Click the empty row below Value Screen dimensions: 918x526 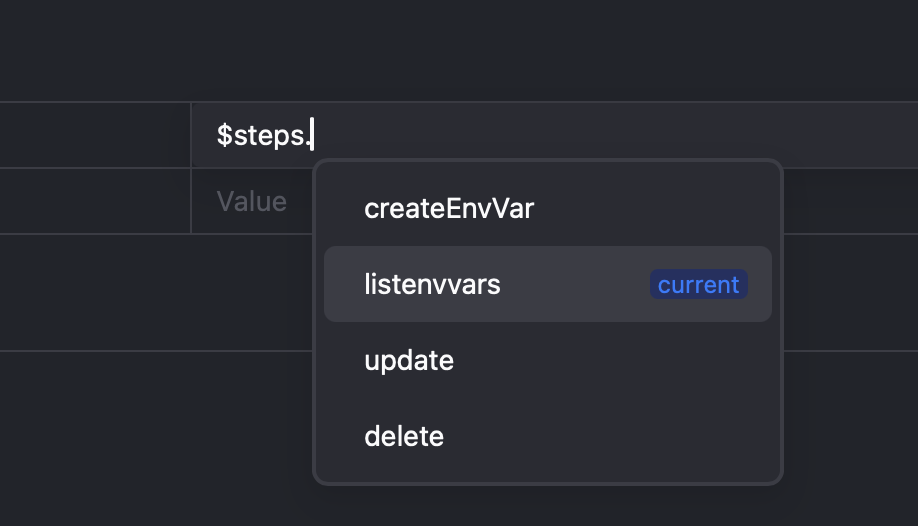coord(150,292)
